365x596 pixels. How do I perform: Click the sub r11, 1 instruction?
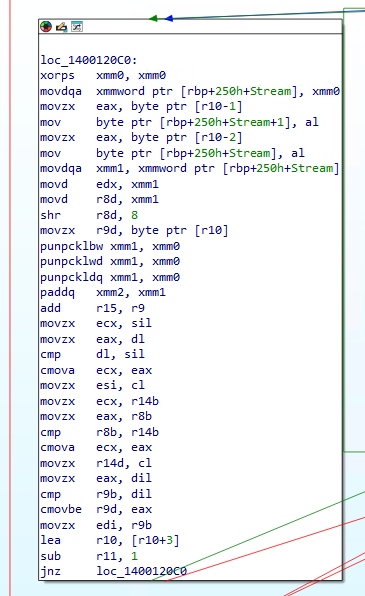89,556
